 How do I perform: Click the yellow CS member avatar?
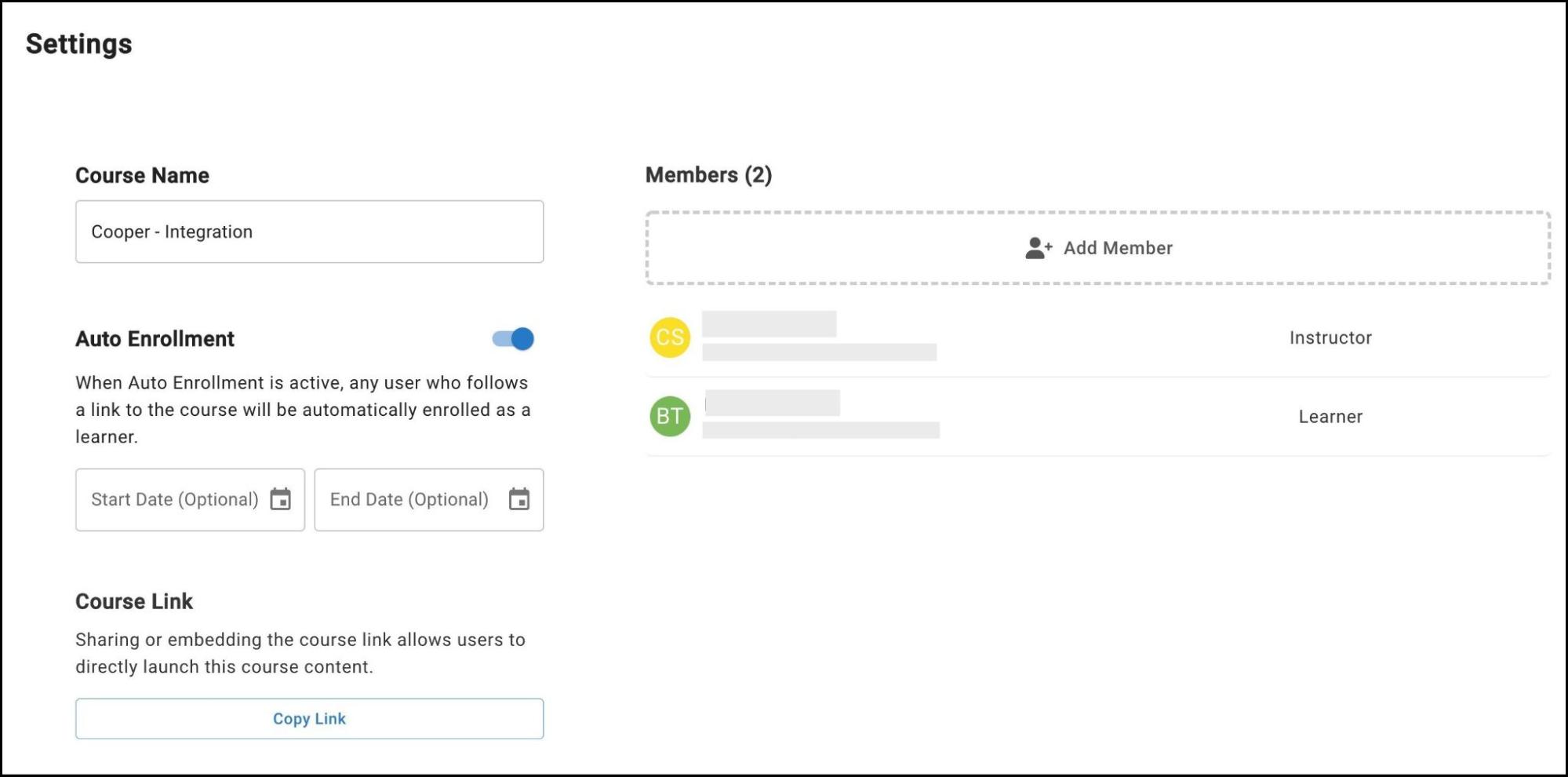670,337
